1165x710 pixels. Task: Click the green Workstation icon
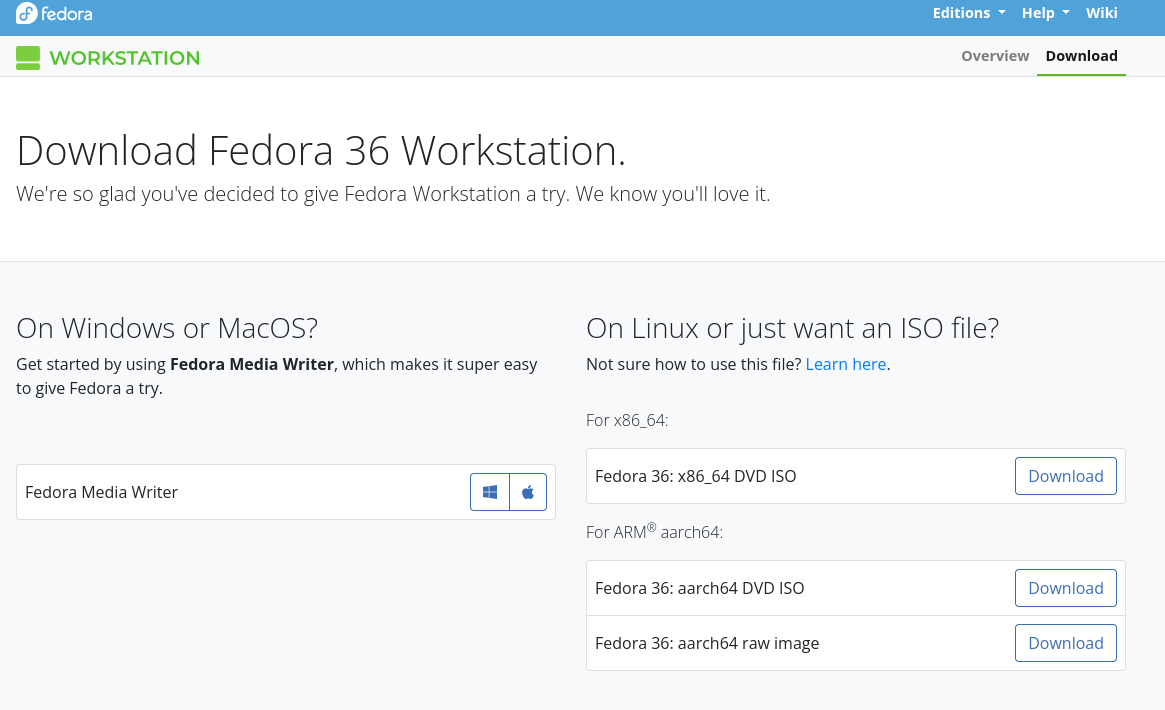(x=27, y=58)
